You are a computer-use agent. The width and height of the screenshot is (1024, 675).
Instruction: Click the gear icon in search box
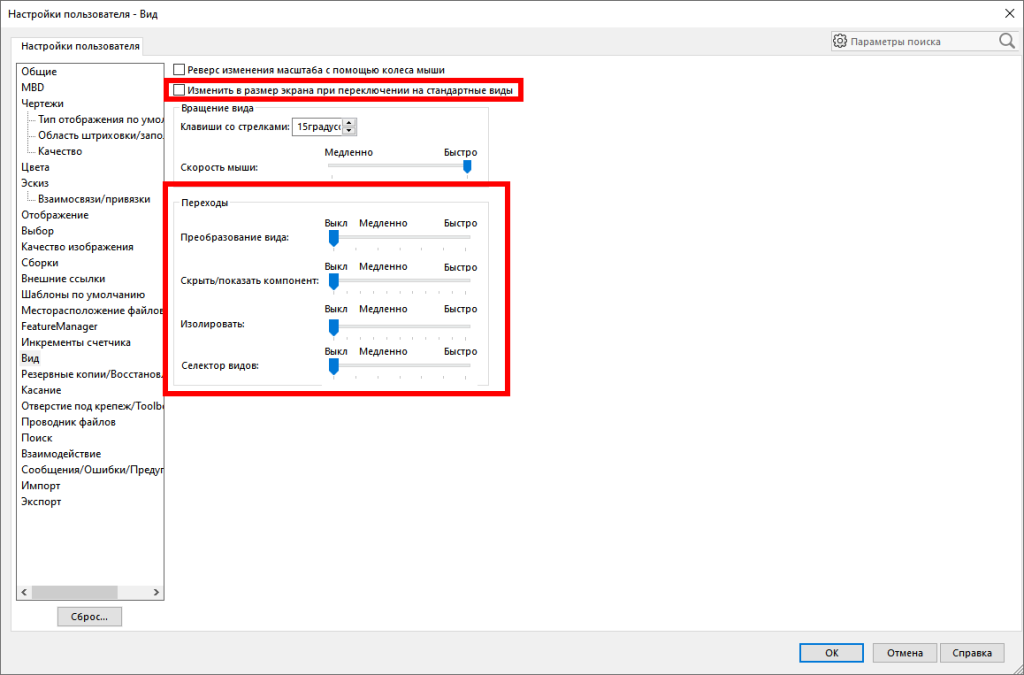pyautogui.click(x=840, y=41)
